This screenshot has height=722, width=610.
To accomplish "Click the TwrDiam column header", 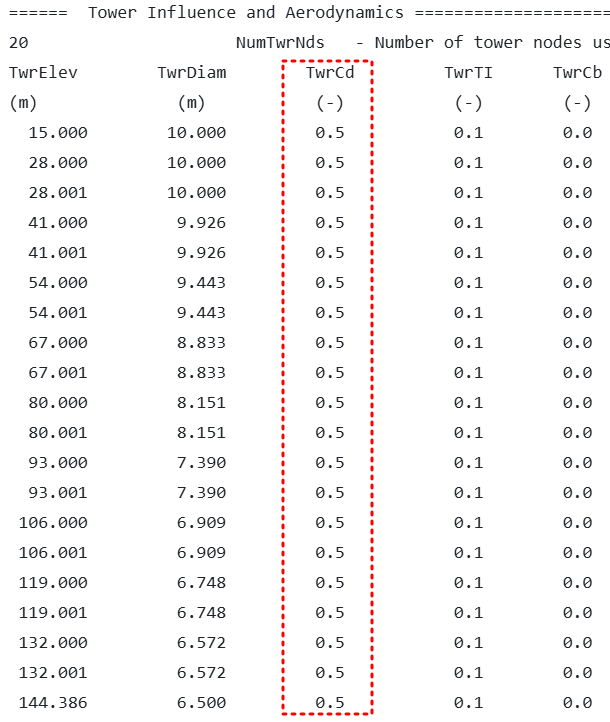I will point(192,73).
